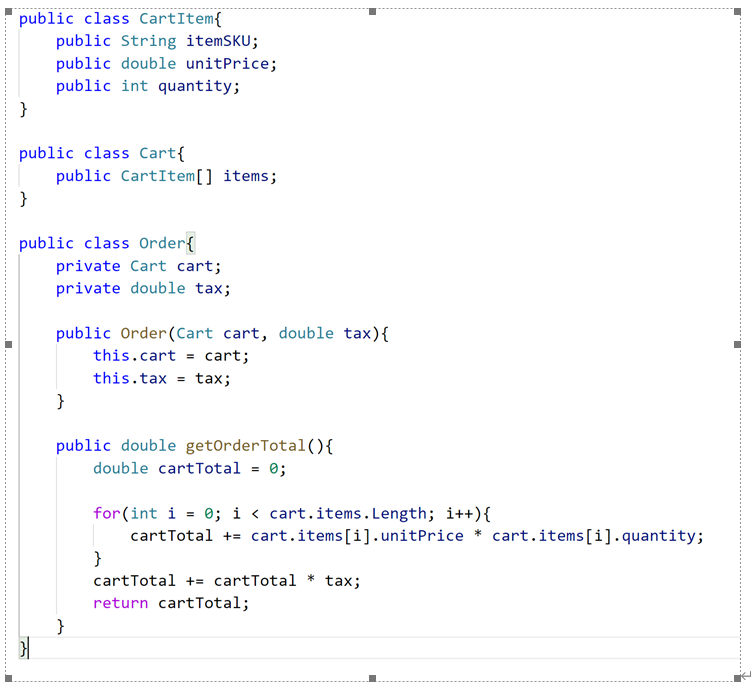This screenshot has width=755, height=690.
Task: Click the top-left corner resize handle
Action: click(x=8, y=12)
